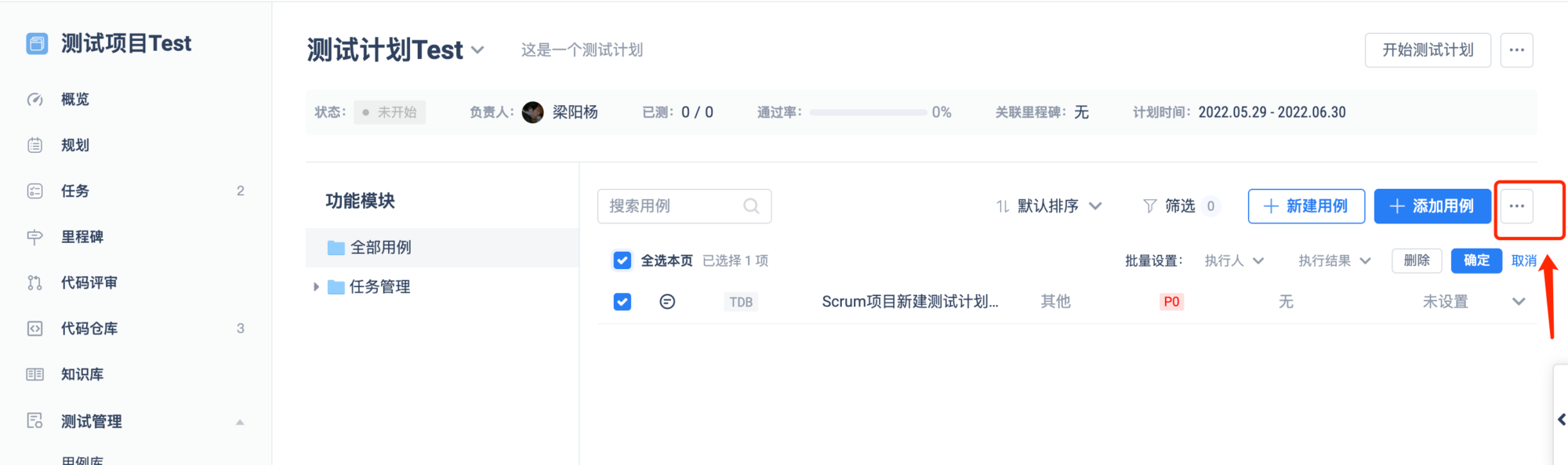
Task: Click the 代码评审 code review icon
Action: click(35, 283)
